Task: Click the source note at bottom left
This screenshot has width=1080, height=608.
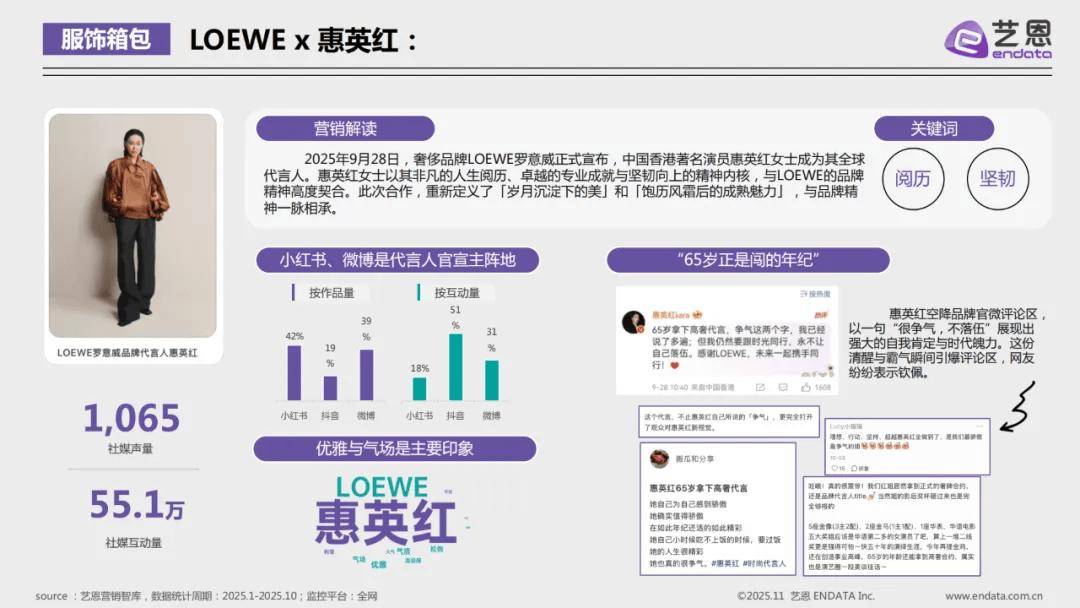Action: click(207, 596)
